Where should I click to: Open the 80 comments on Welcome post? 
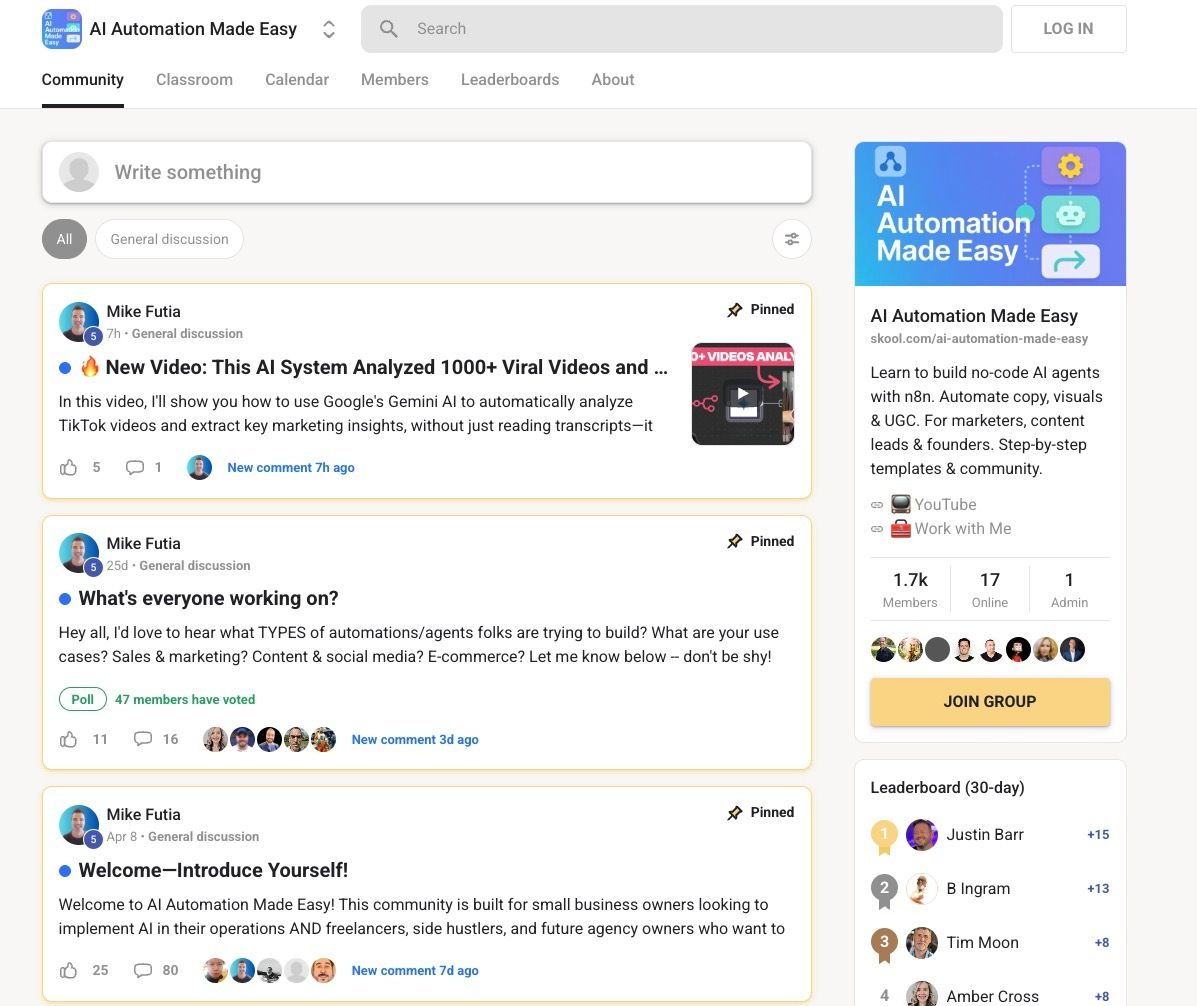(156, 970)
